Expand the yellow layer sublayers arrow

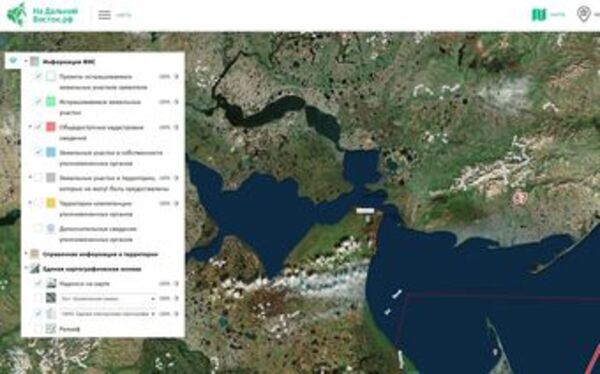[x=30, y=203]
